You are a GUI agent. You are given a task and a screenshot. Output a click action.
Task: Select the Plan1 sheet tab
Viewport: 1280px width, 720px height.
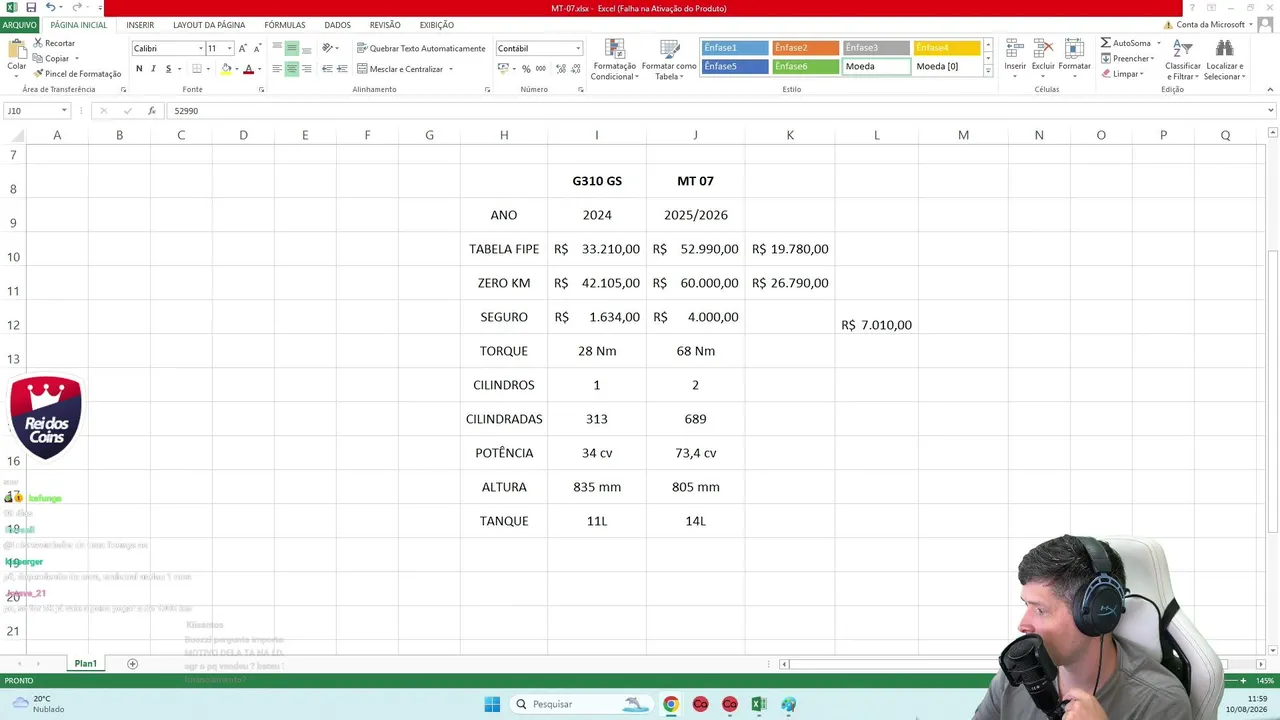(86, 664)
